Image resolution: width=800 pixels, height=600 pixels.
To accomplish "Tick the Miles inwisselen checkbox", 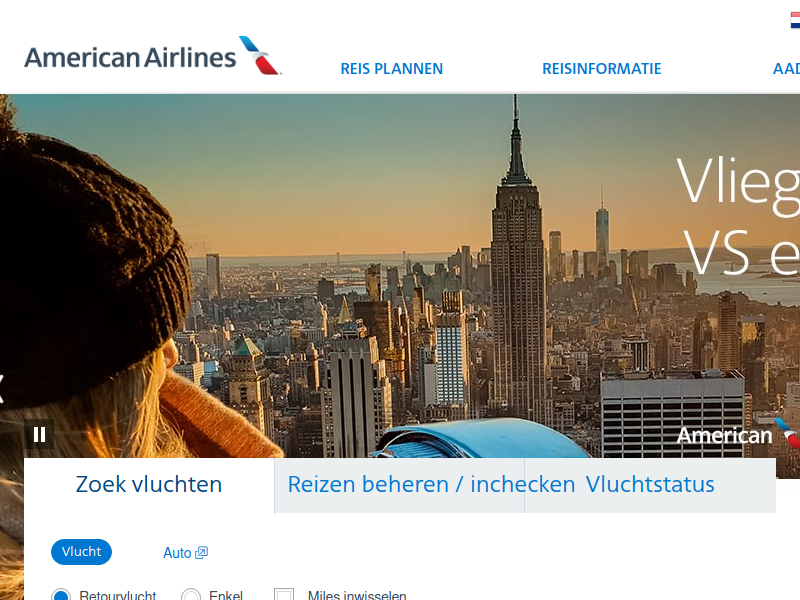I will (284, 594).
